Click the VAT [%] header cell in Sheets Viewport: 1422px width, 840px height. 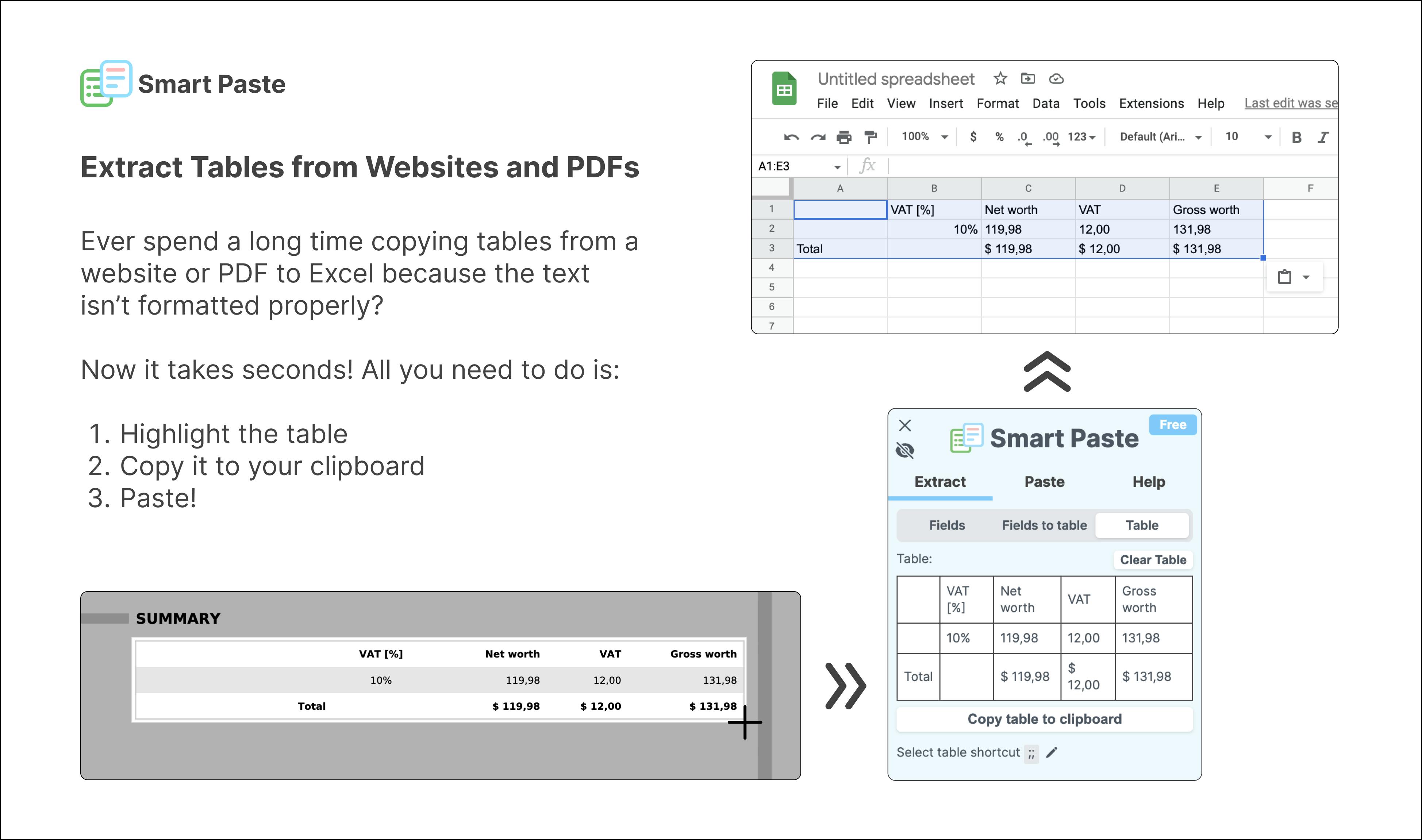pos(934,209)
